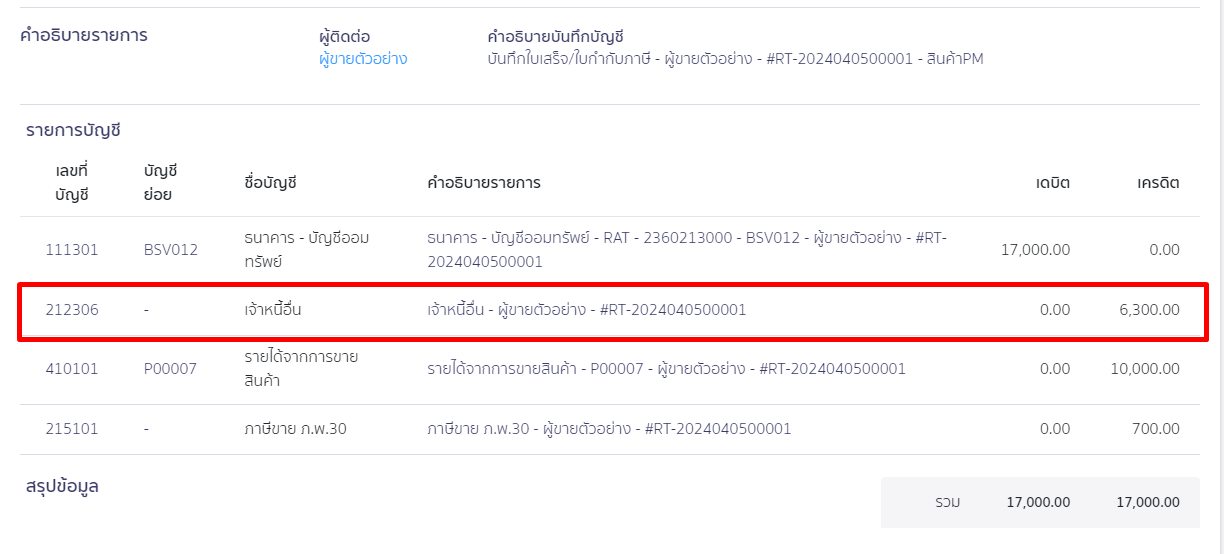The height and width of the screenshot is (554, 1224).
Task: Click the รวม total label
Action: pos(948,502)
